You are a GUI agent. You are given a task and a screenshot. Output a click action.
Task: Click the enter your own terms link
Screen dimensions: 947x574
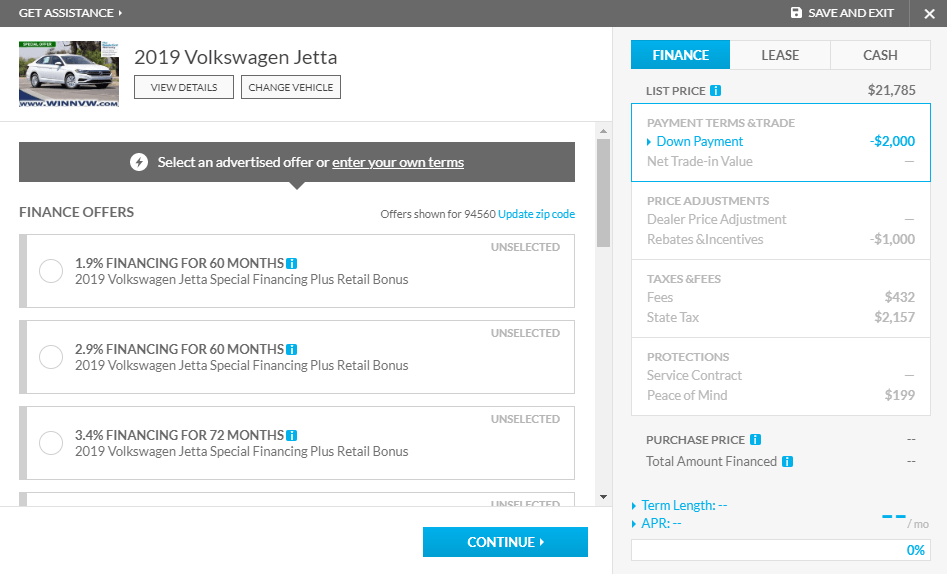[398, 162]
